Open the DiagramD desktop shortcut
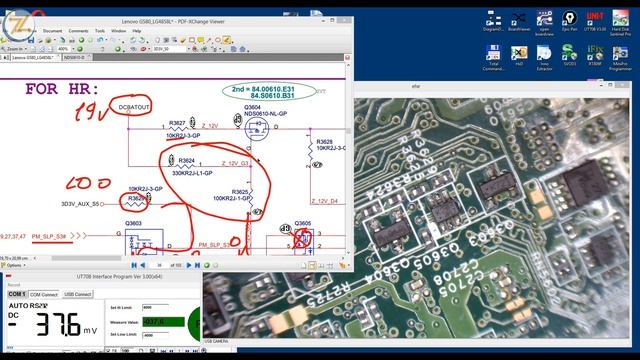Screen dimensions: 640x360 tap(493, 22)
